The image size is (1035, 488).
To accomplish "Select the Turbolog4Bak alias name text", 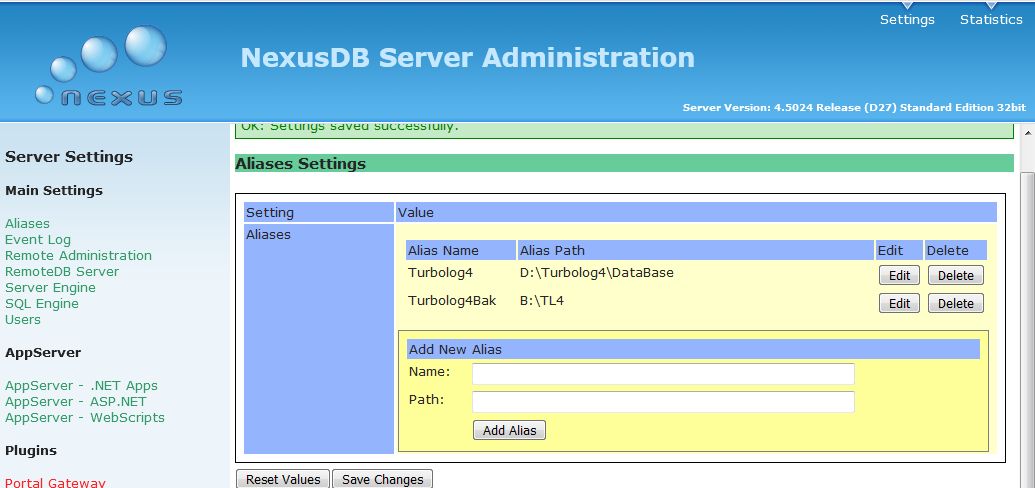I will [x=451, y=300].
